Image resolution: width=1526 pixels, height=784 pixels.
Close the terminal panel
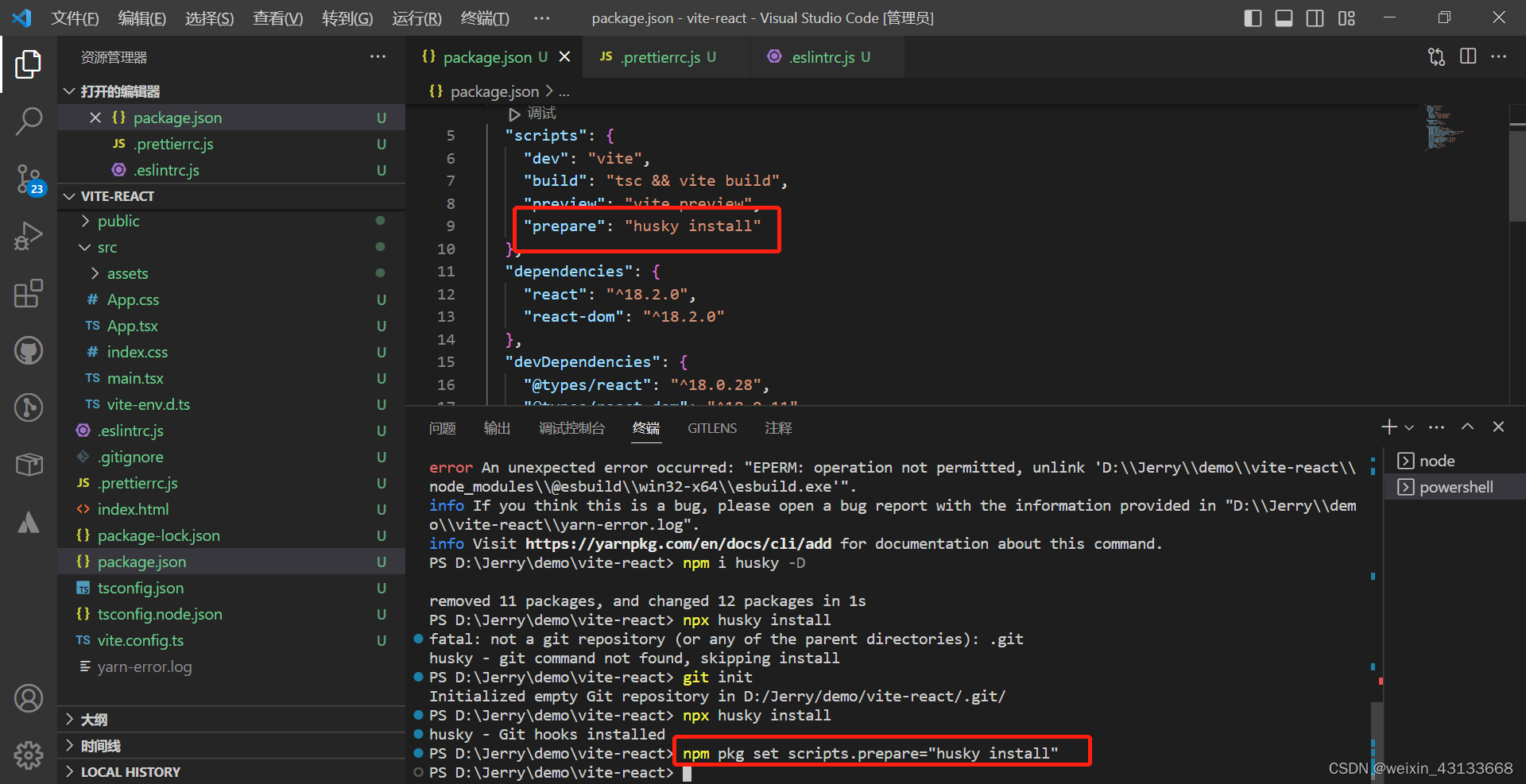click(x=1498, y=427)
